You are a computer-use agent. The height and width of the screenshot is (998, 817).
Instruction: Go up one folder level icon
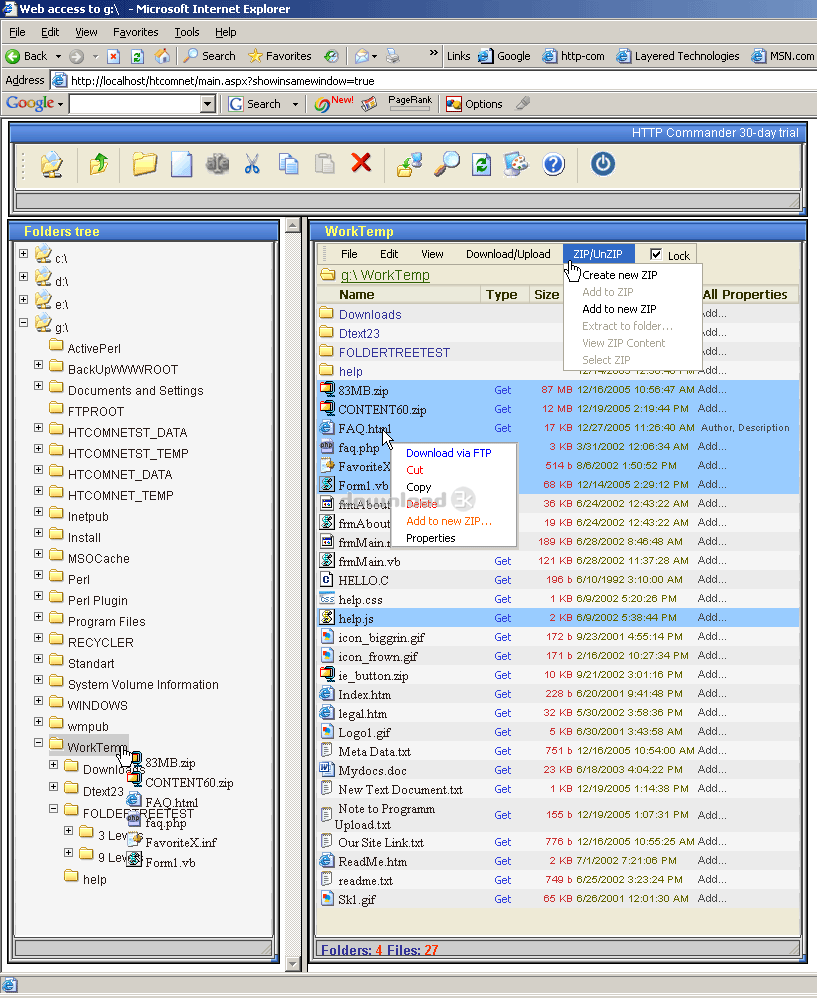(x=99, y=164)
